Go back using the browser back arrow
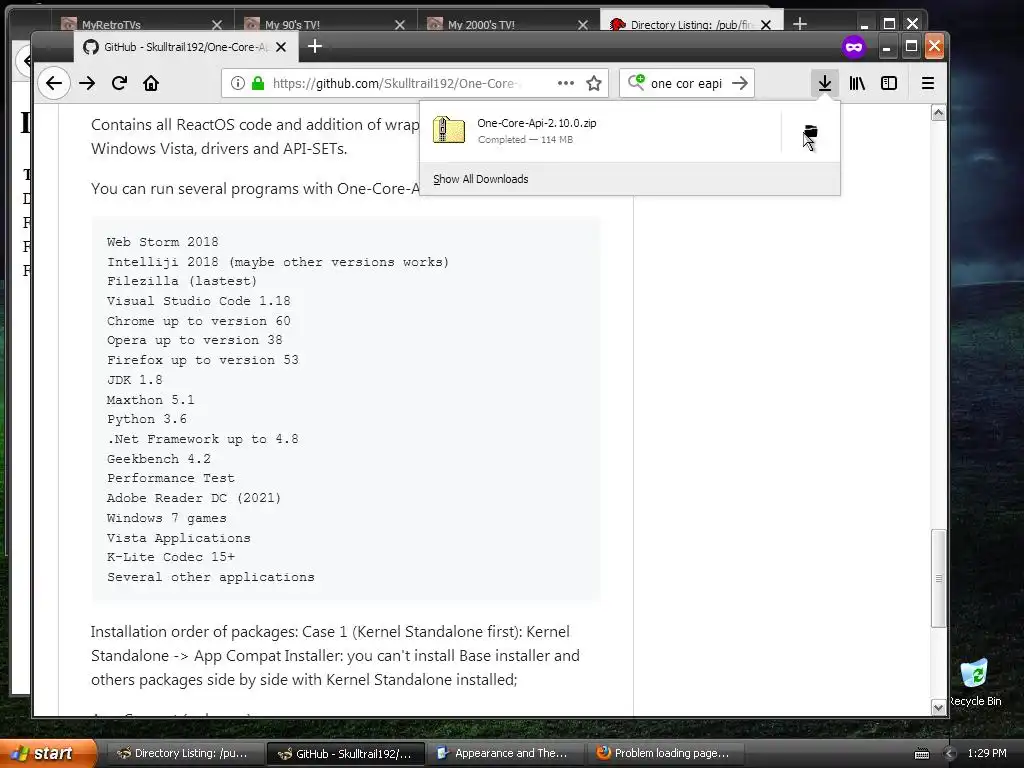This screenshot has height=768, width=1024. 54,83
